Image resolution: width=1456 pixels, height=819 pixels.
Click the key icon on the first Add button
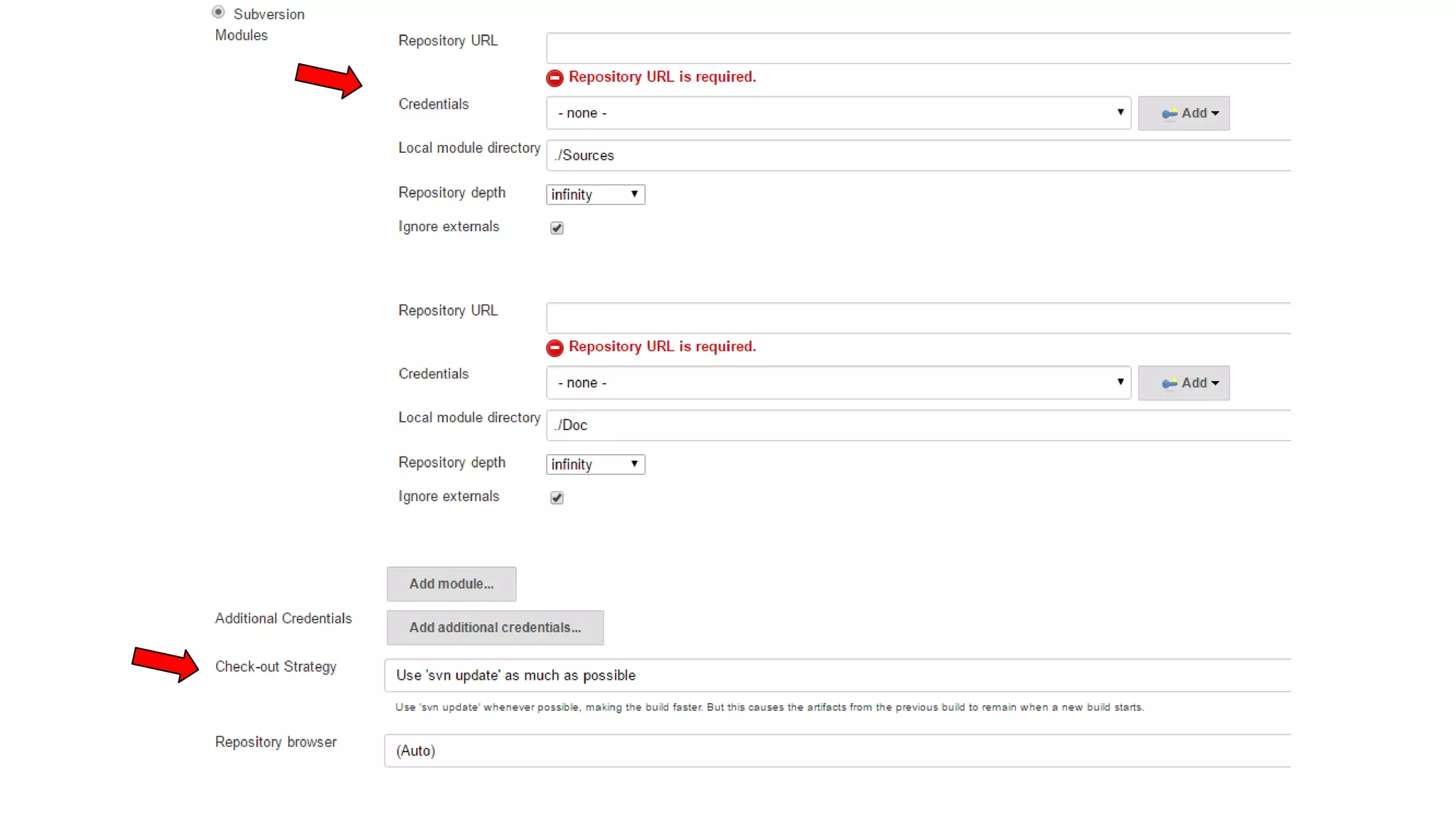click(x=1169, y=114)
